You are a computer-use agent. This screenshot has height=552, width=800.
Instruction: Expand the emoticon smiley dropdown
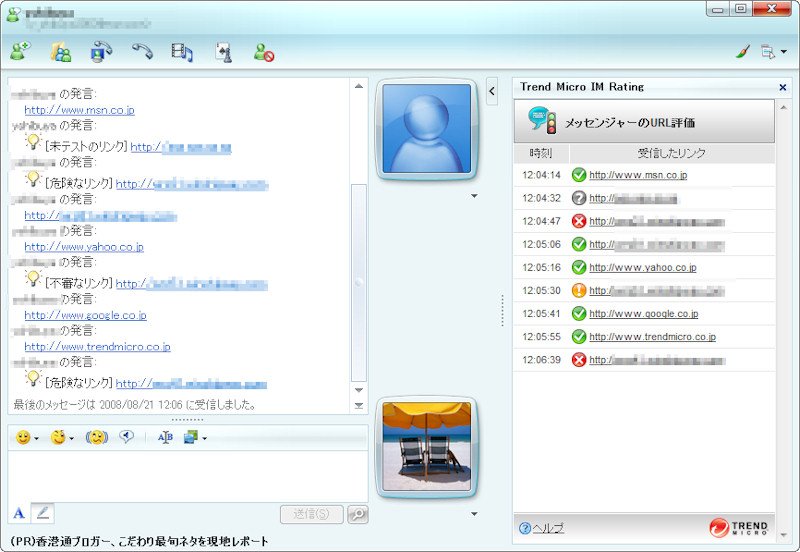click(36, 438)
